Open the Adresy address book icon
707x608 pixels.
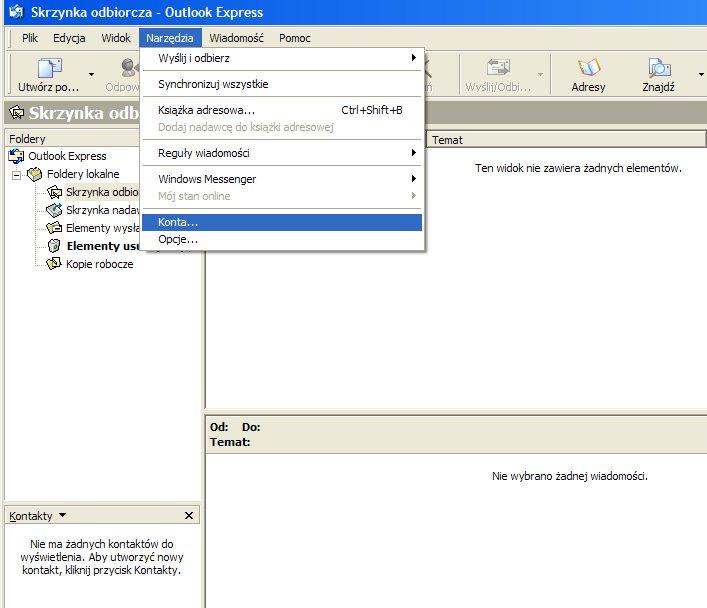tap(588, 69)
